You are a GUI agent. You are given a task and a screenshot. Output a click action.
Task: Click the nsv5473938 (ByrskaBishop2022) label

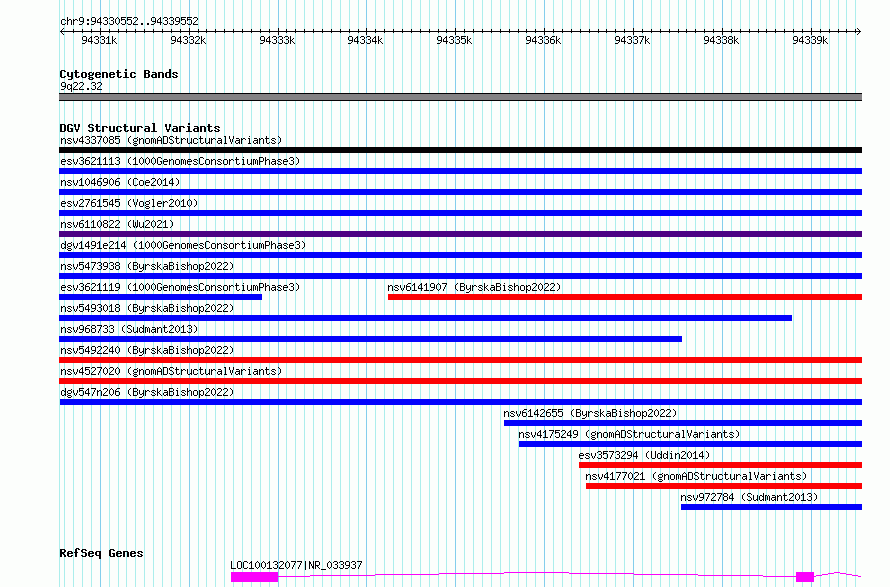(x=147, y=266)
